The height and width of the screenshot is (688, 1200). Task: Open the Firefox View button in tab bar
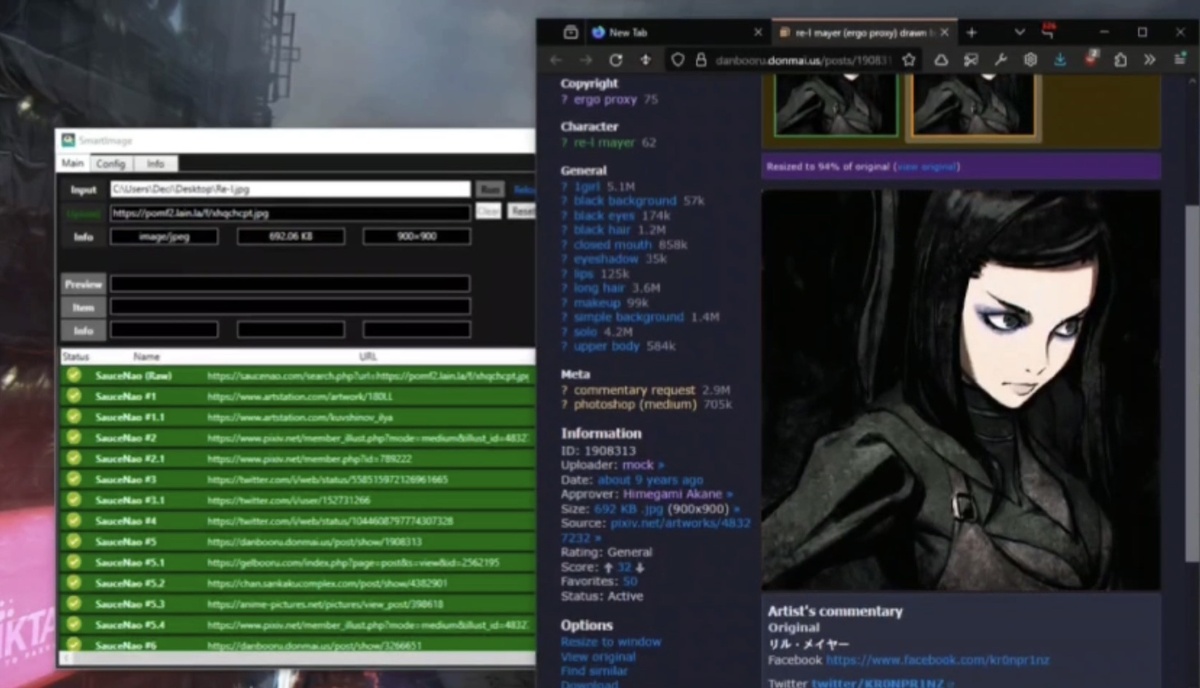570,32
